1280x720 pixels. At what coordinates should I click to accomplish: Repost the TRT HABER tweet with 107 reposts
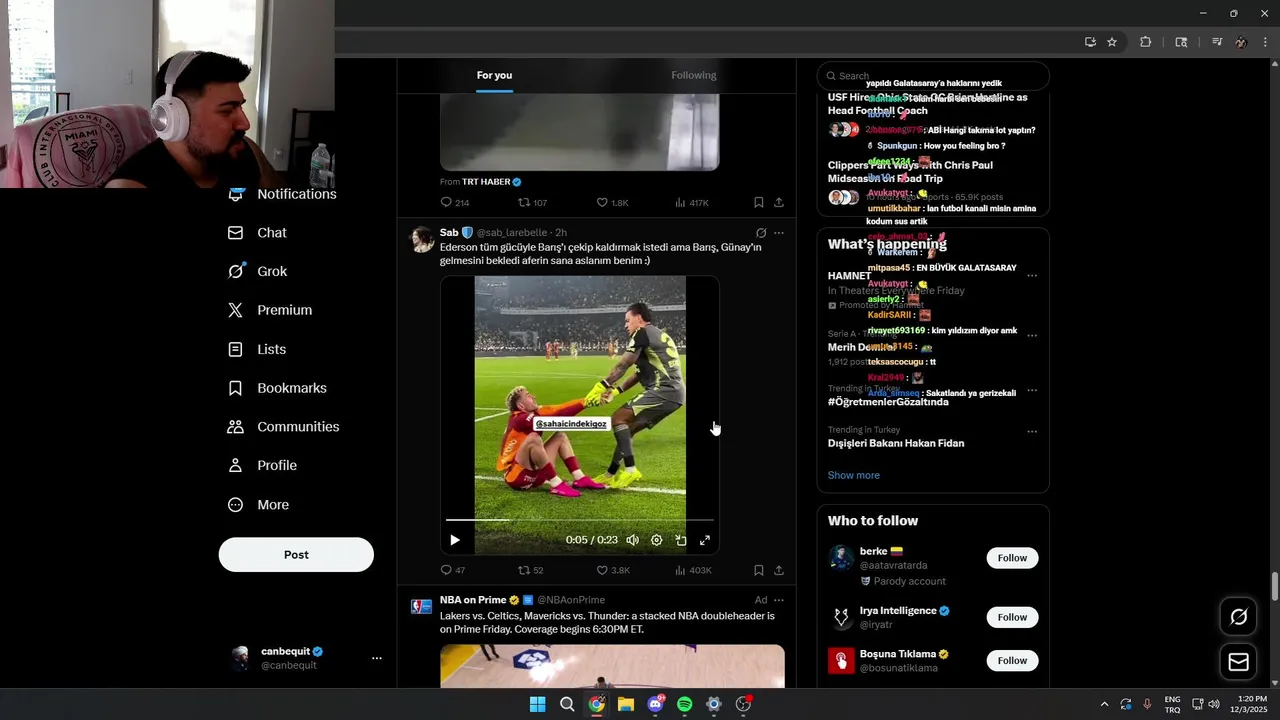(x=532, y=203)
